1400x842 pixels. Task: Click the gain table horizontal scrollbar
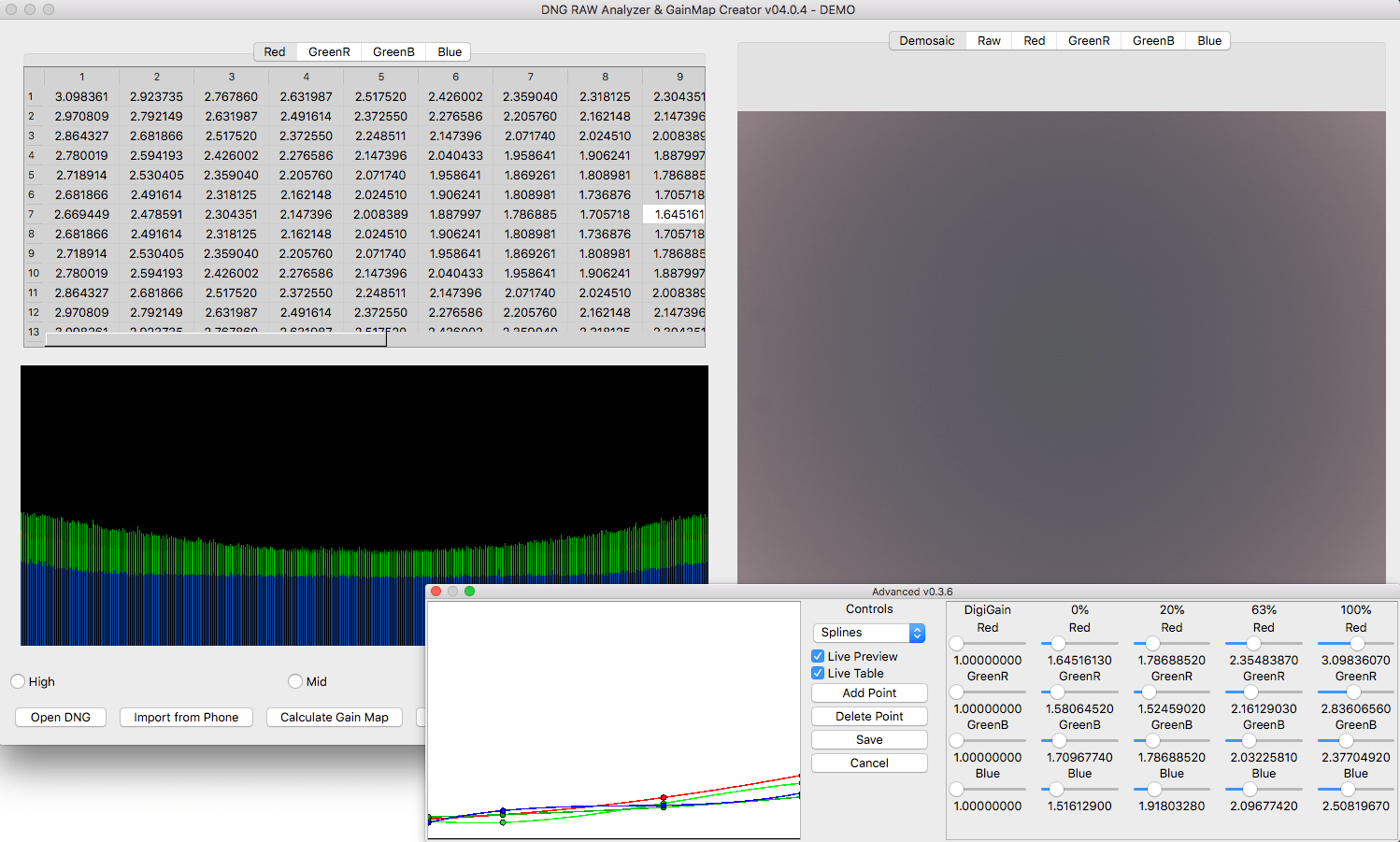click(215, 339)
